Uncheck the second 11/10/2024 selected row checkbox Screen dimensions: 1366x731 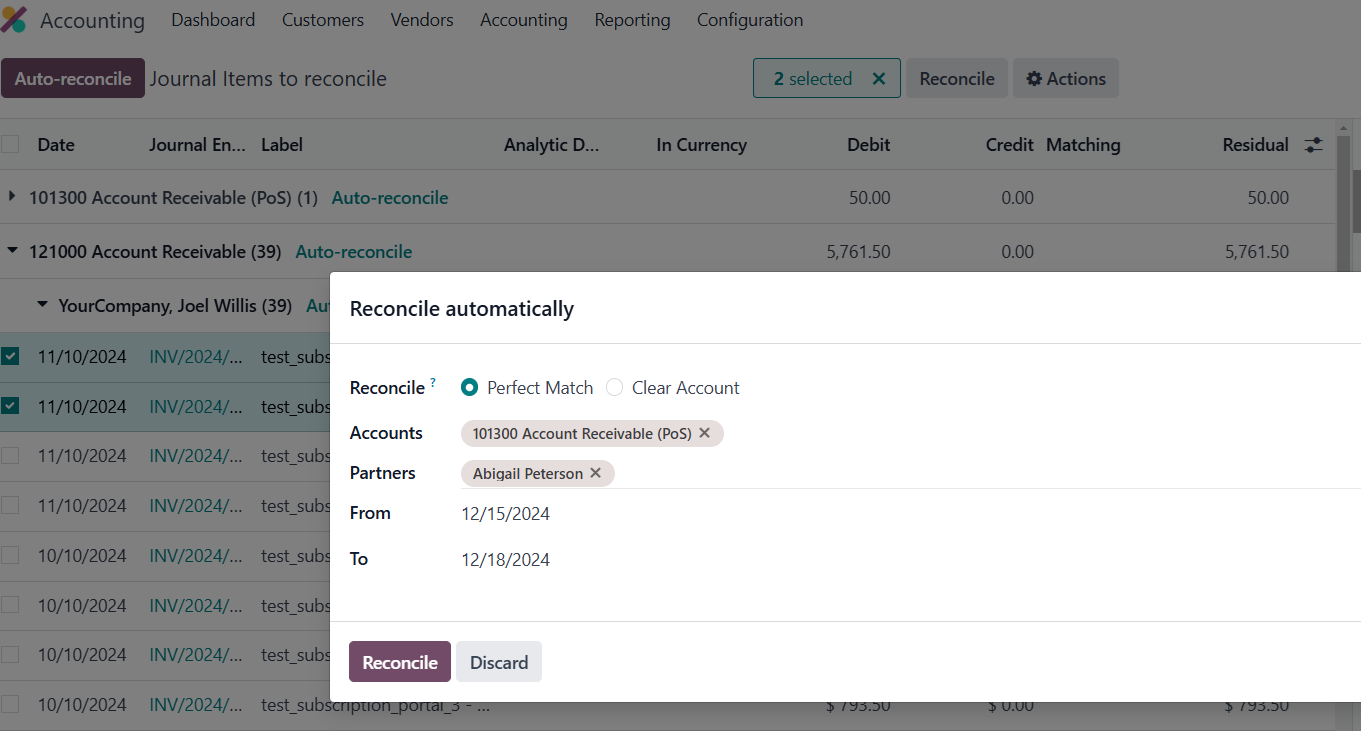tap(10, 406)
